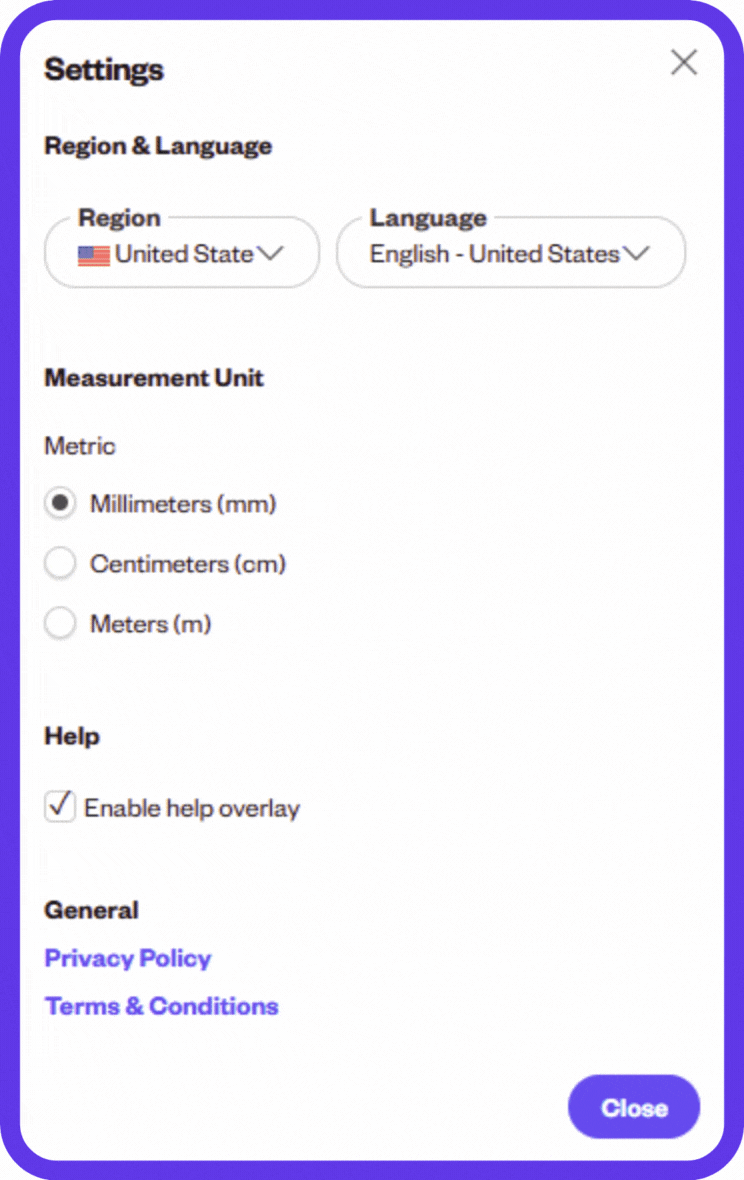Open the Terms & Conditions link

click(162, 1006)
